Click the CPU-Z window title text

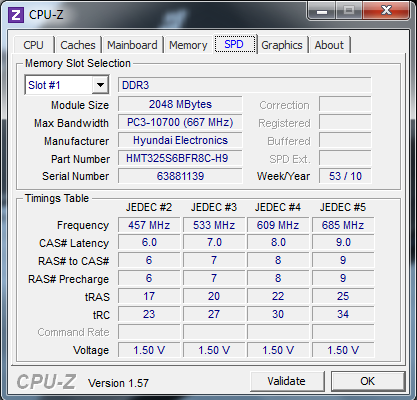[46, 15]
